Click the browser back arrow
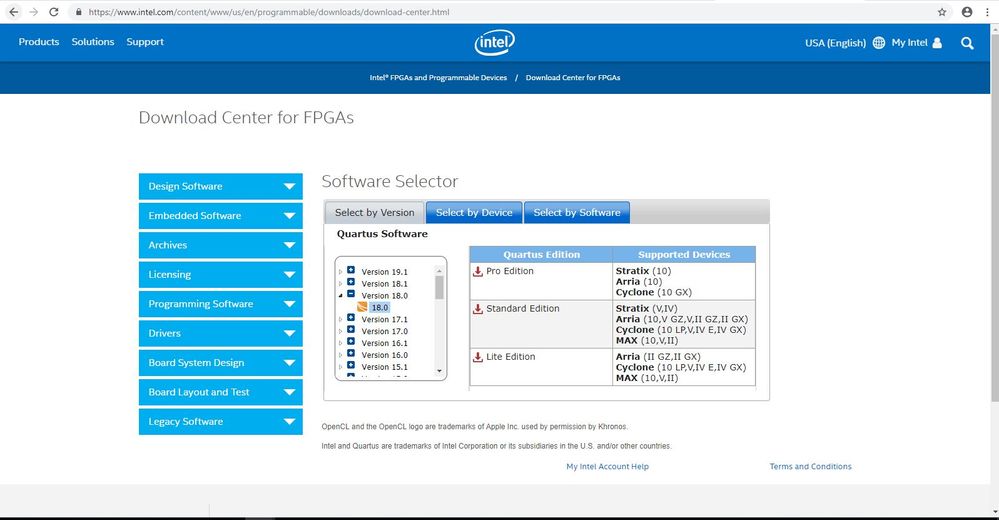This screenshot has width=999, height=520. (x=14, y=12)
